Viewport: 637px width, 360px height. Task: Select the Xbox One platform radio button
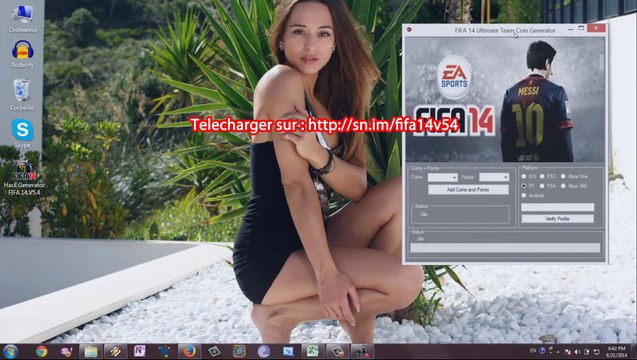tap(563, 176)
